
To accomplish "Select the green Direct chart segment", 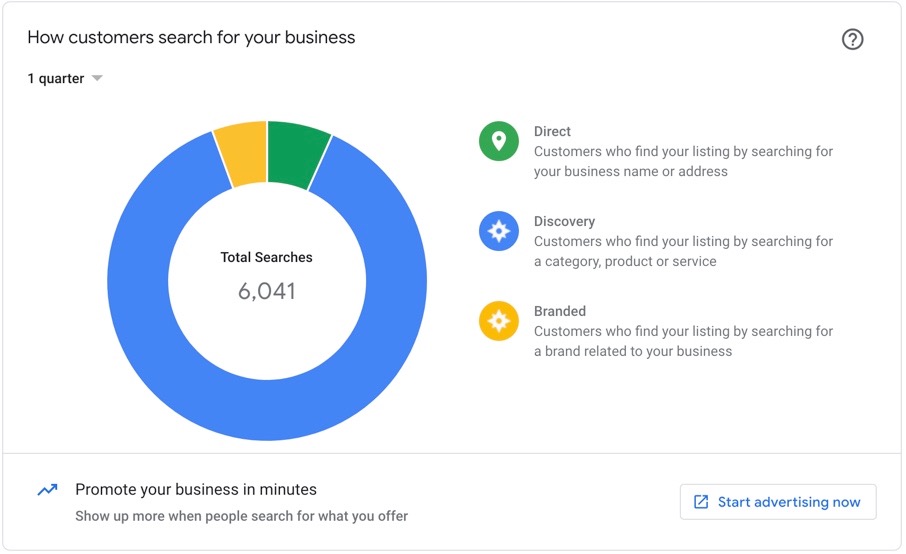I will point(298,153).
